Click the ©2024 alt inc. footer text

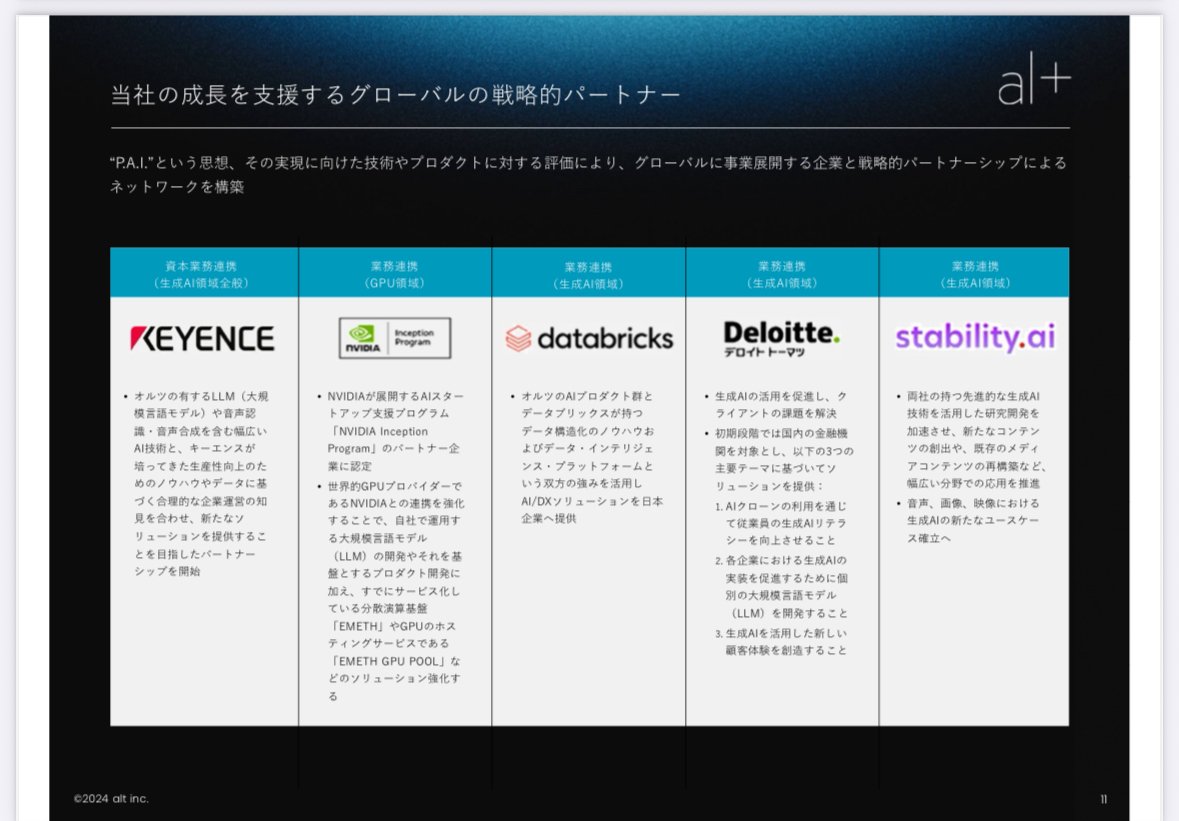point(112,800)
